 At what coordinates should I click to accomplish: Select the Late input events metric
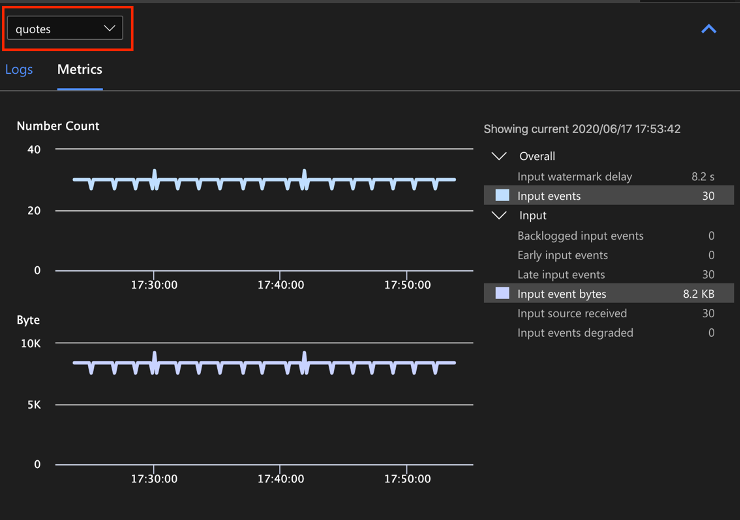click(x=561, y=275)
